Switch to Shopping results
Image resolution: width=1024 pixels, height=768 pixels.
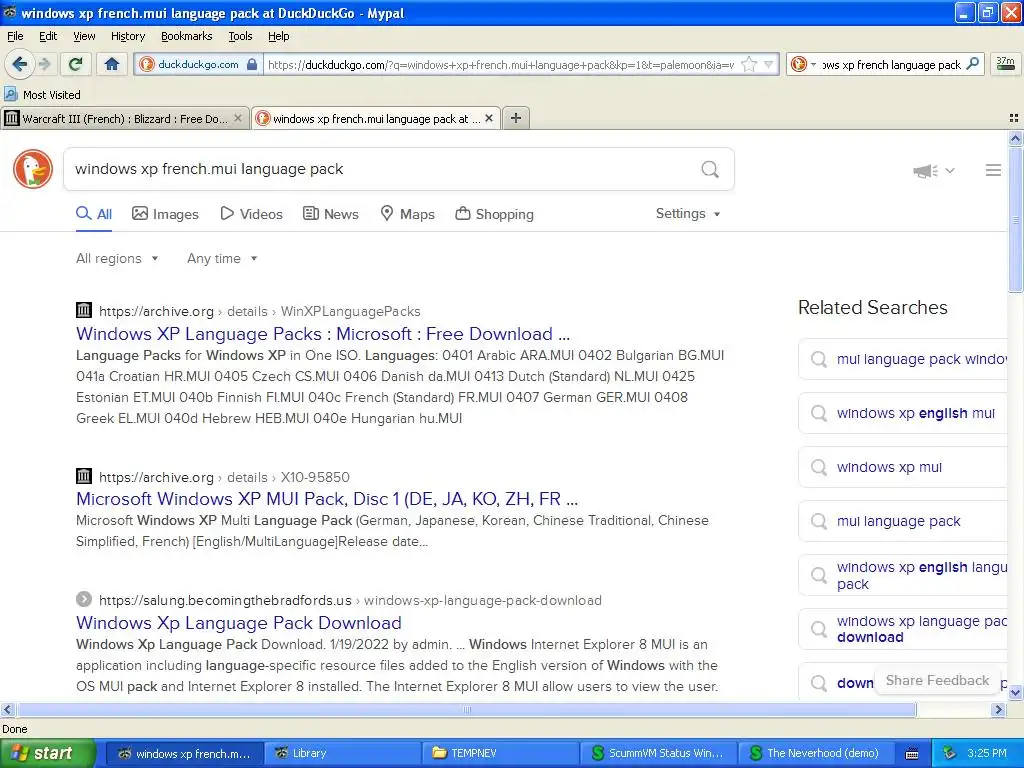pos(494,214)
